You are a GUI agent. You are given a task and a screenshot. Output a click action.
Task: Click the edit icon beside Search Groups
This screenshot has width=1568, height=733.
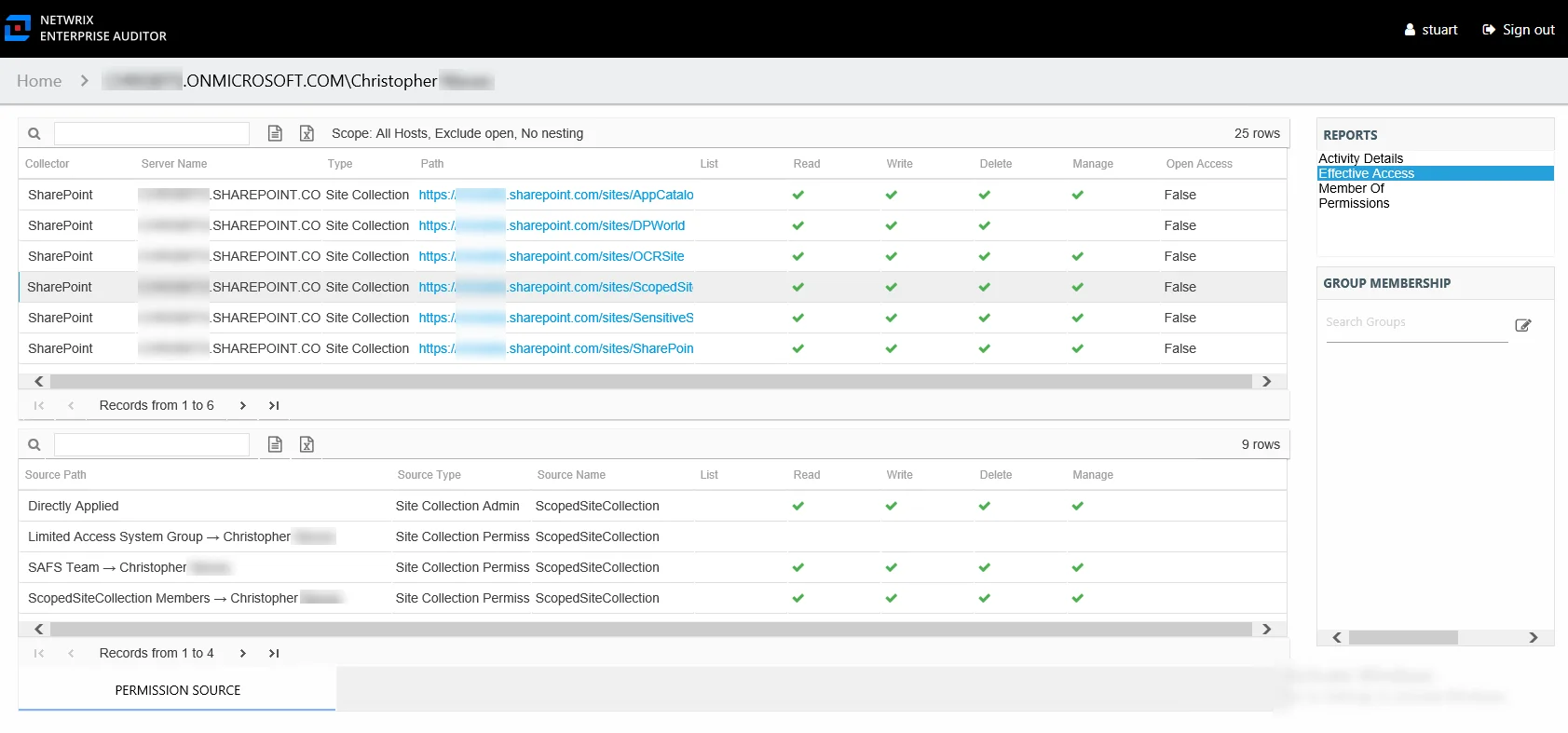1523,325
